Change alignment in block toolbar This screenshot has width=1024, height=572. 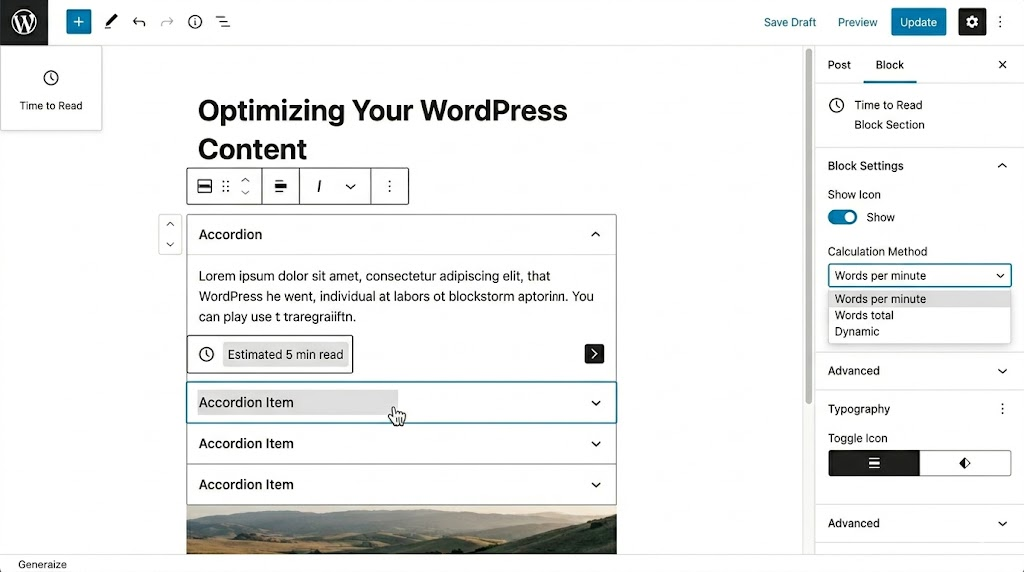click(x=281, y=186)
